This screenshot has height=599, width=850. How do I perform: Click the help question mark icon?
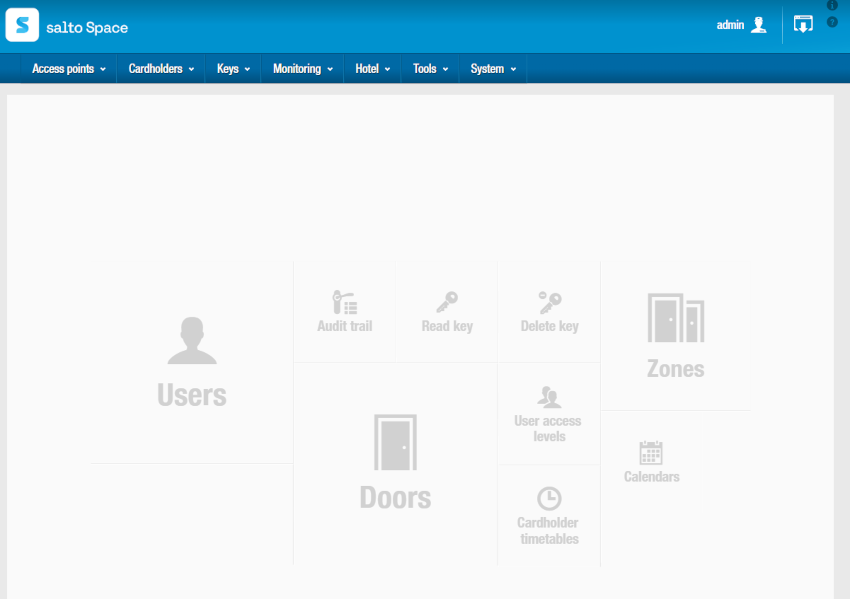(x=832, y=22)
